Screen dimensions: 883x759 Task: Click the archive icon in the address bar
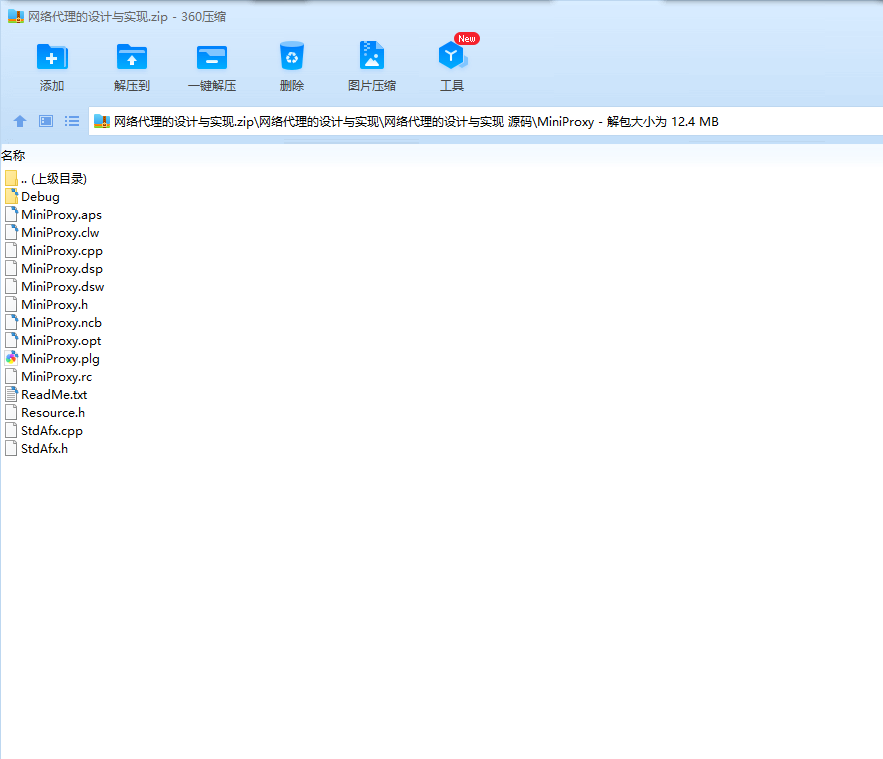click(102, 122)
